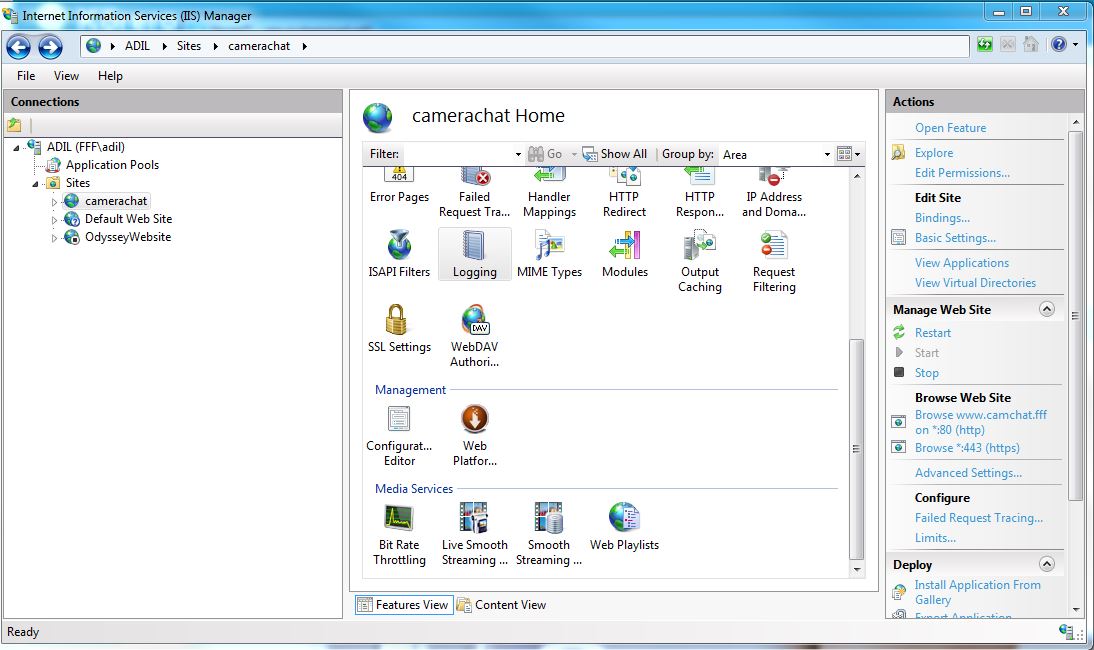Collapse the Deploy section
The height and width of the screenshot is (650, 1094).
[x=1047, y=564]
